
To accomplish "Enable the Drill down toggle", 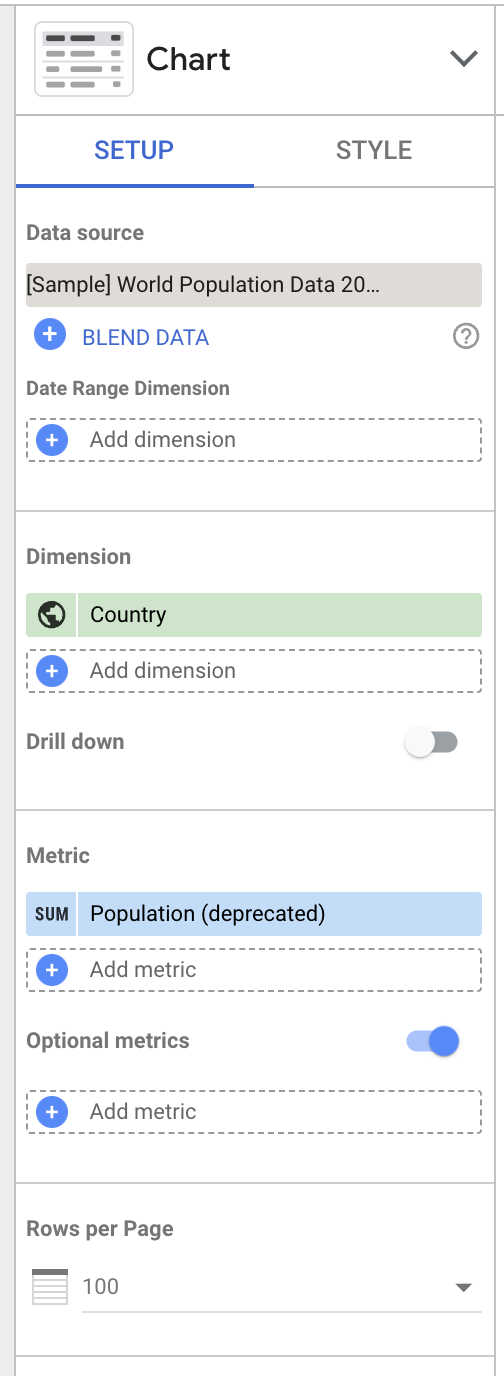I will pyautogui.click(x=430, y=742).
